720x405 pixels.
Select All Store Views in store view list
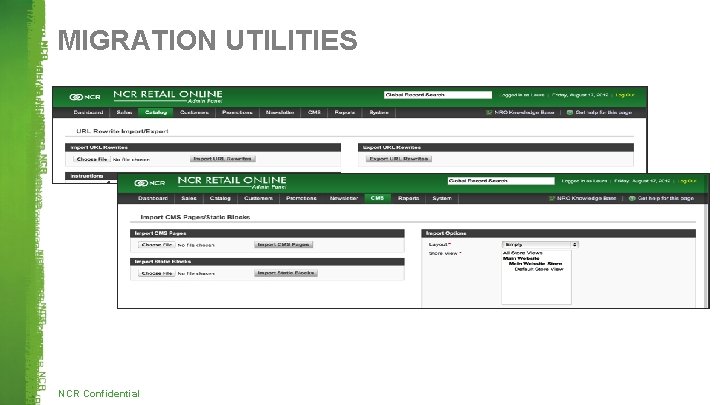(x=523, y=253)
